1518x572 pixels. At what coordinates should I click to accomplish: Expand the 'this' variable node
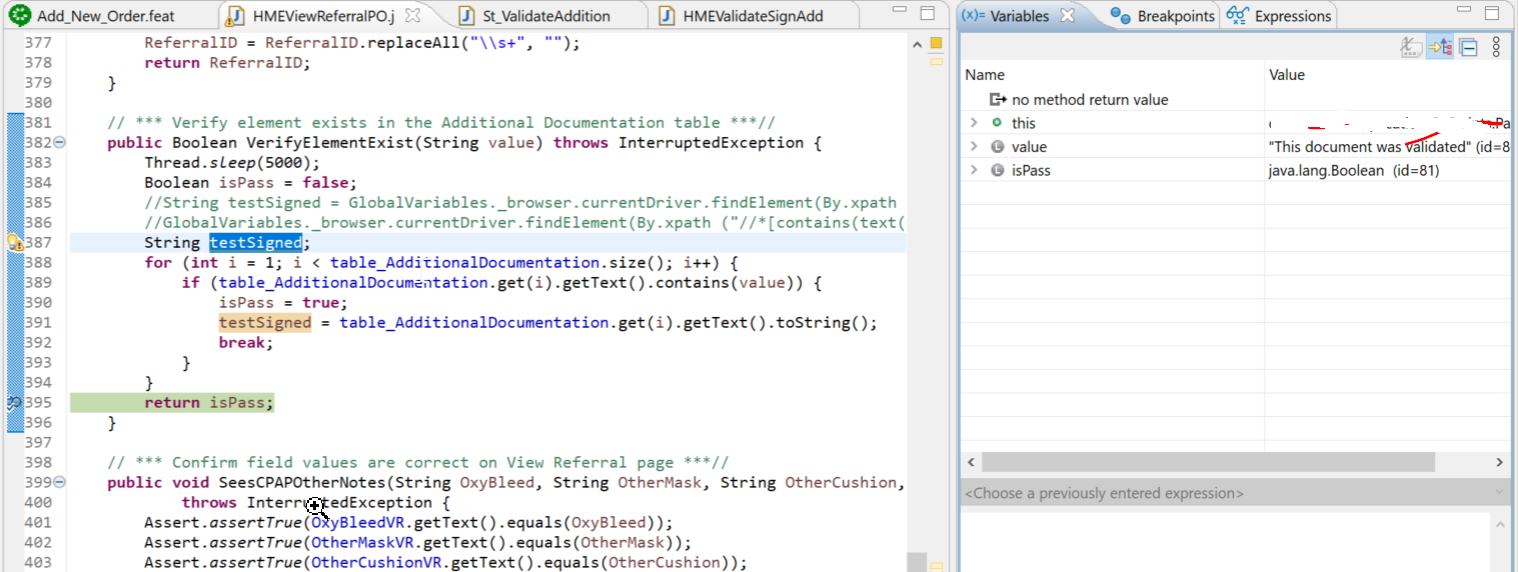974,123
